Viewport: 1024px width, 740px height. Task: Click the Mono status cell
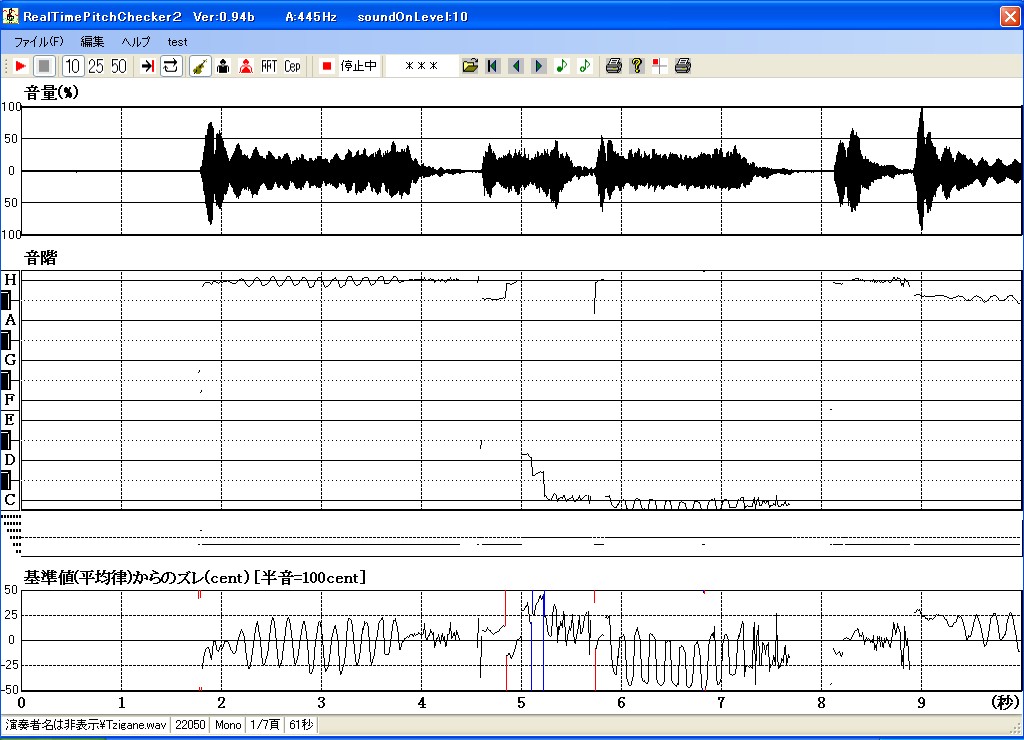coord(228,724)
